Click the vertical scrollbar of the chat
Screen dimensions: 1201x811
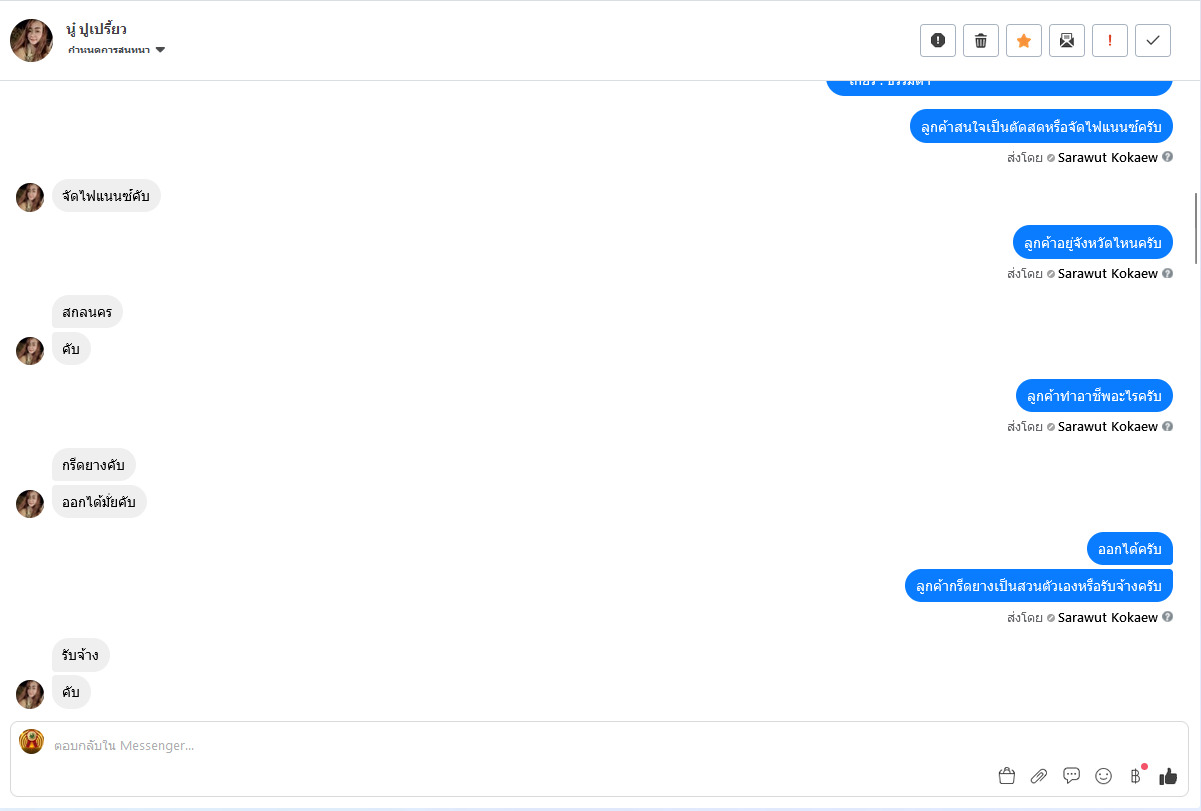[1196, 228]
